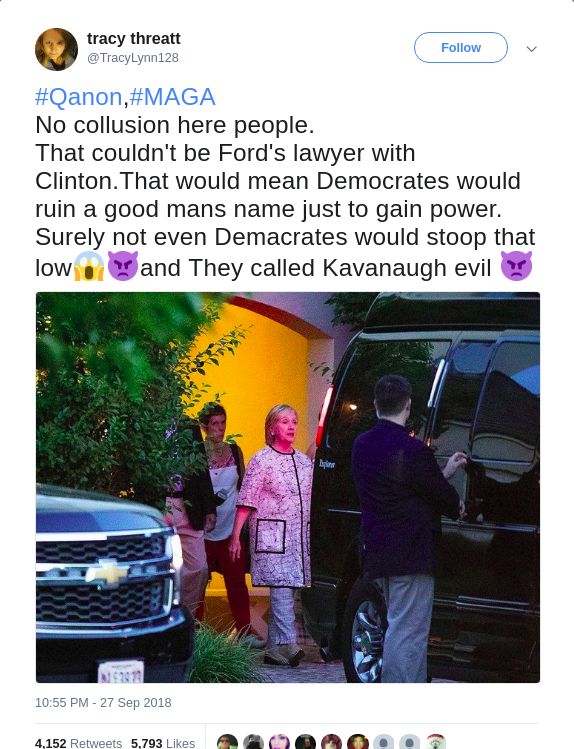Screen dimensions: 574x749
Task: Click the second default gray silhouette avatar
Action: [x=410, y=743]
